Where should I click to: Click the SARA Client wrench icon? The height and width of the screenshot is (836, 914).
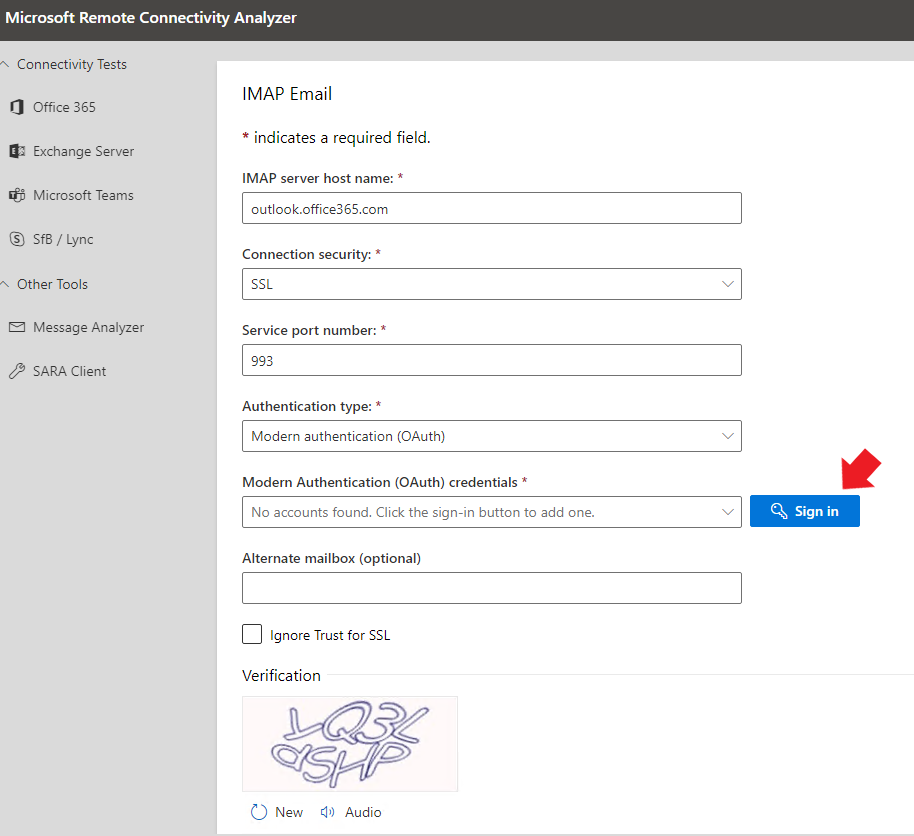coord(17,371)
